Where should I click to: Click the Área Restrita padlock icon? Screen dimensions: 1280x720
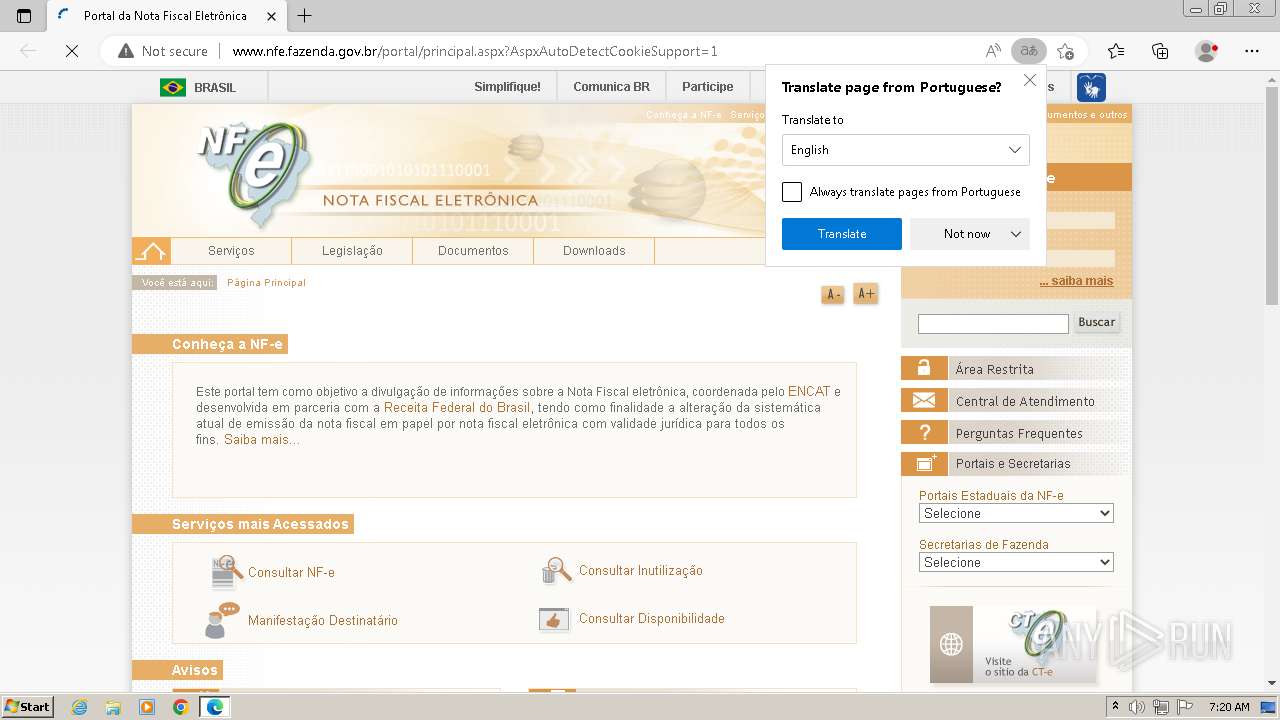coord(924,368)
